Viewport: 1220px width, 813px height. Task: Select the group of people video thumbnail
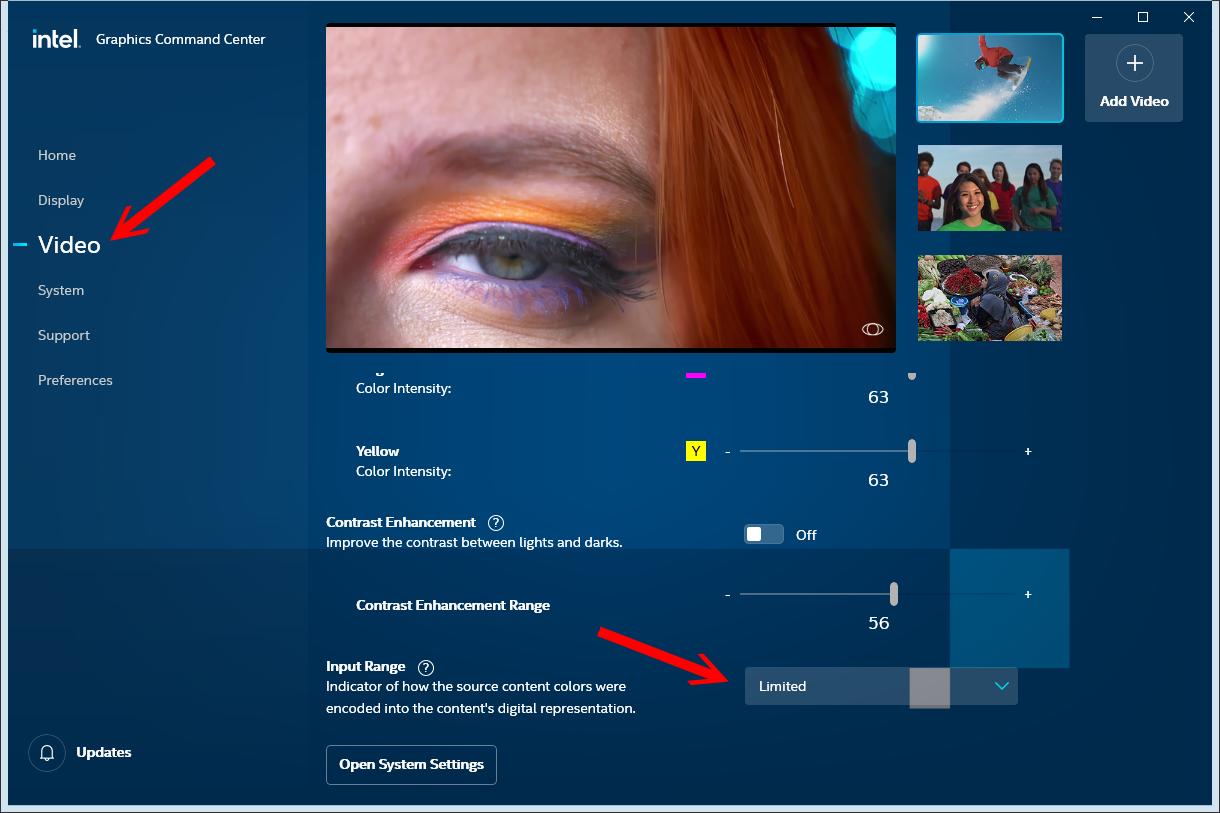pyautogui.click(x=990, y=188)
